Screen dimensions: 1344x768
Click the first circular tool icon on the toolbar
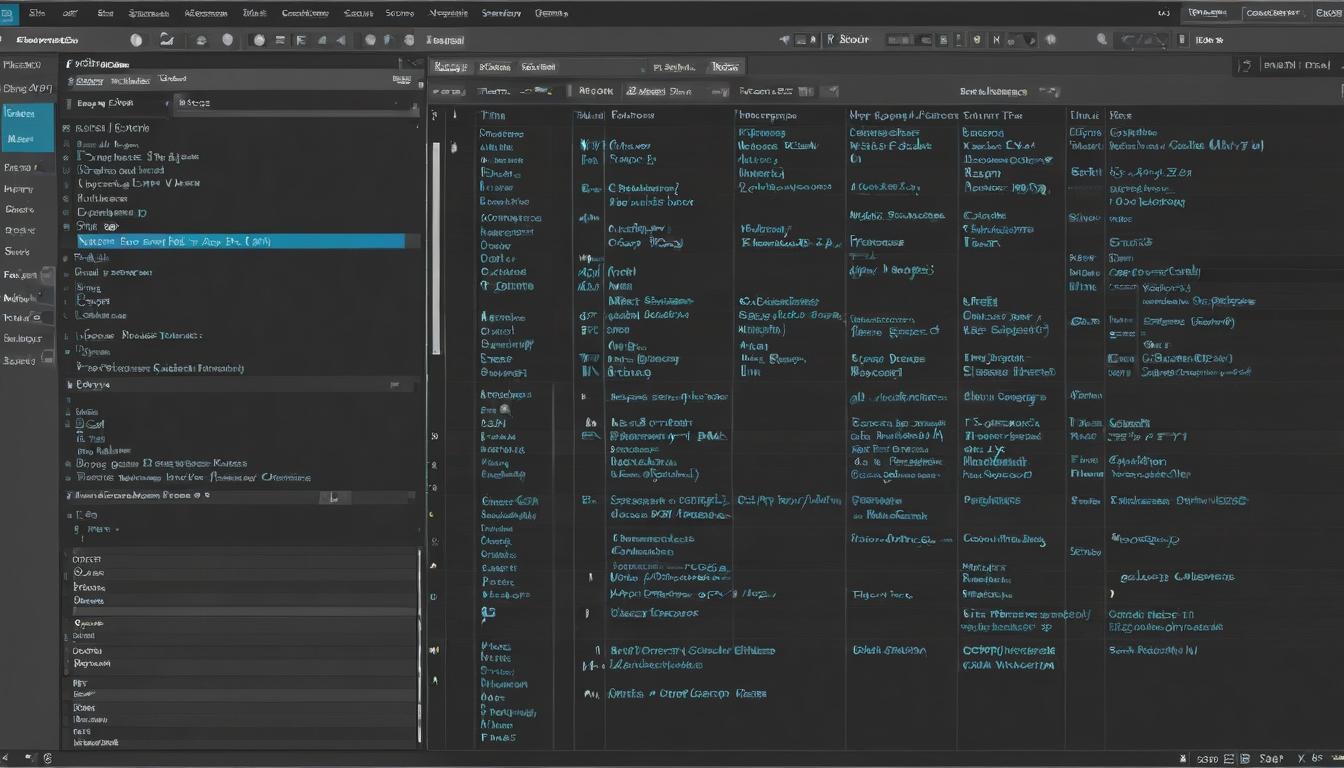(x=136, y=39)
